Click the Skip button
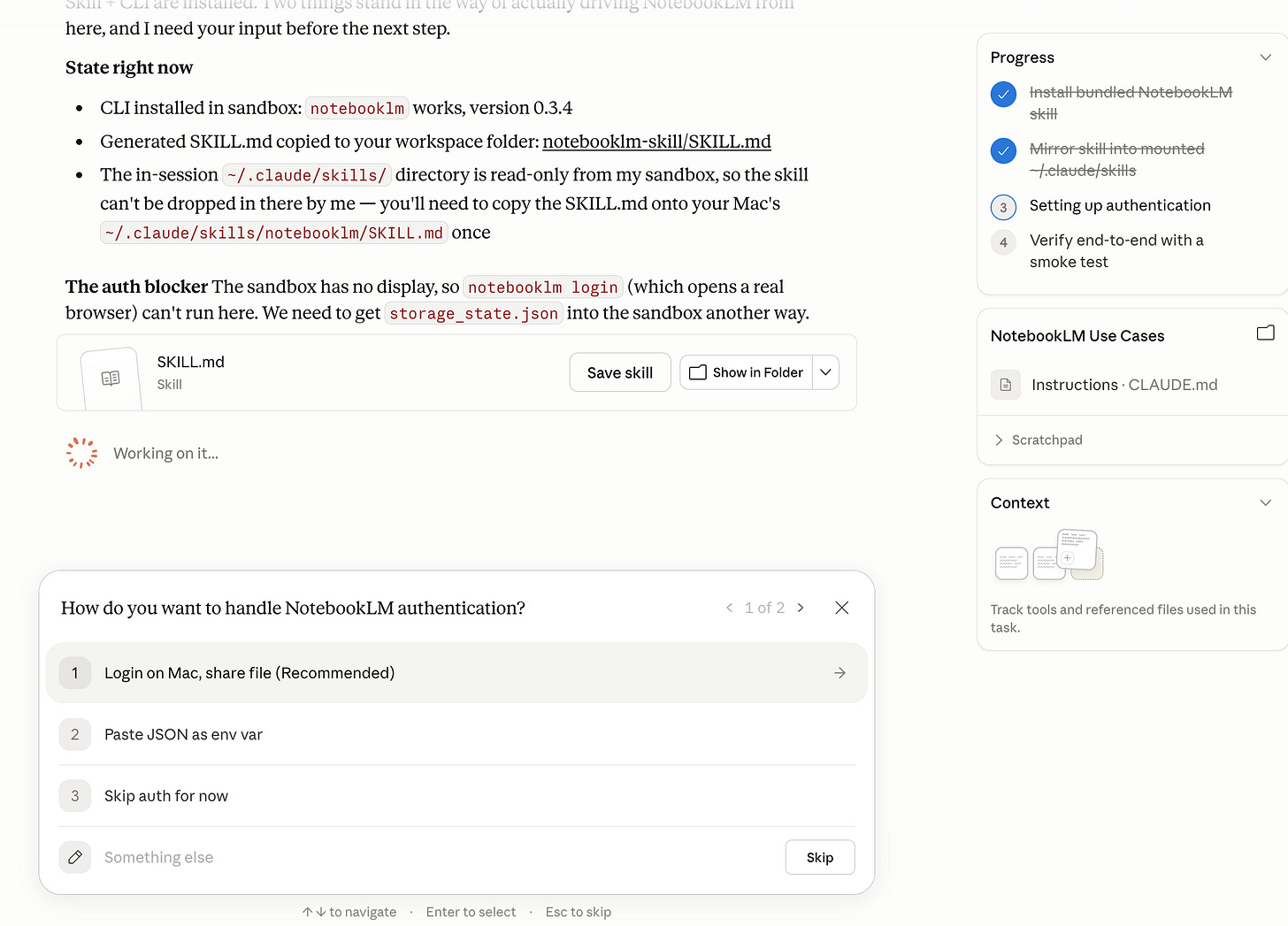Screen dimensions: 1288x926 (820, 857)
